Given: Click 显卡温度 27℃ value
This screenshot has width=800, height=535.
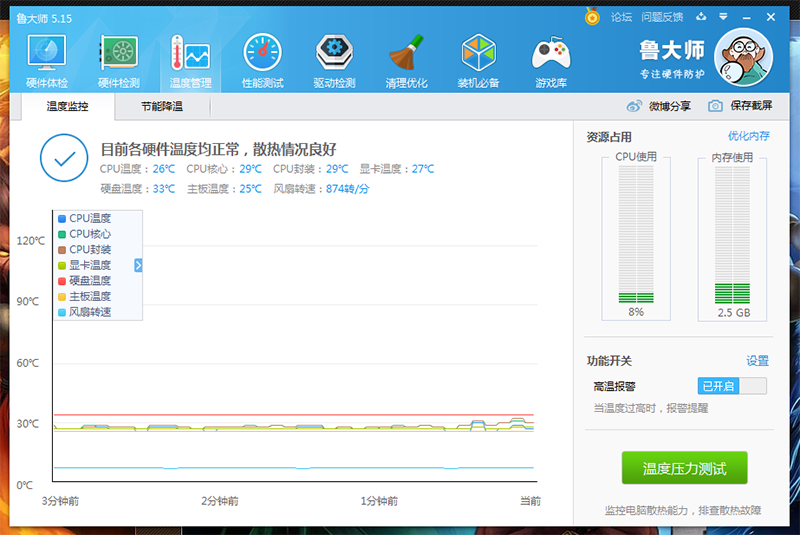Looking at the screenshot, I should [423, 169].
